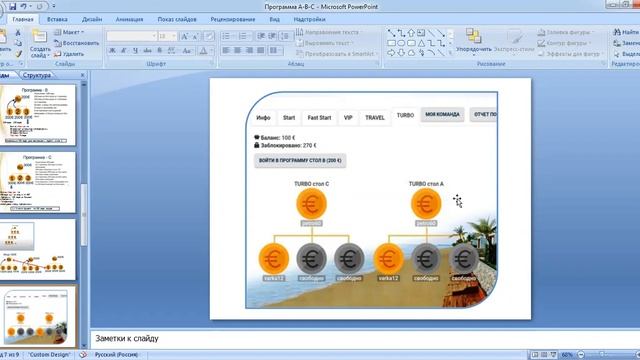Image resolution: width=640 pixels, height=360 pixels.
Task: Select the currently highlighted slide 7 thumbnail
Action: (x=38, y=317)
